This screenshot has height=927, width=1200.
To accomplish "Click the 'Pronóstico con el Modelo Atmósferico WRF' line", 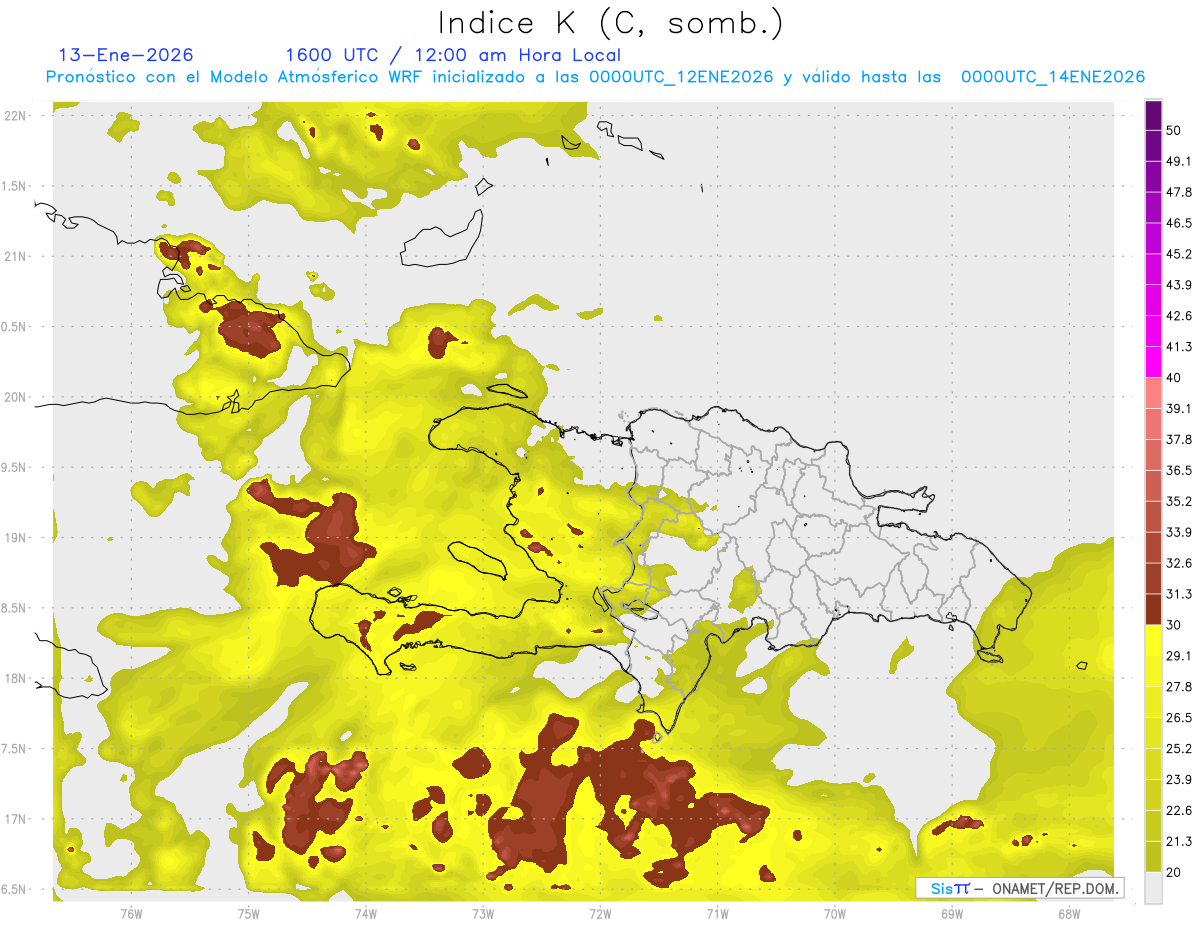I will [595, 77].
